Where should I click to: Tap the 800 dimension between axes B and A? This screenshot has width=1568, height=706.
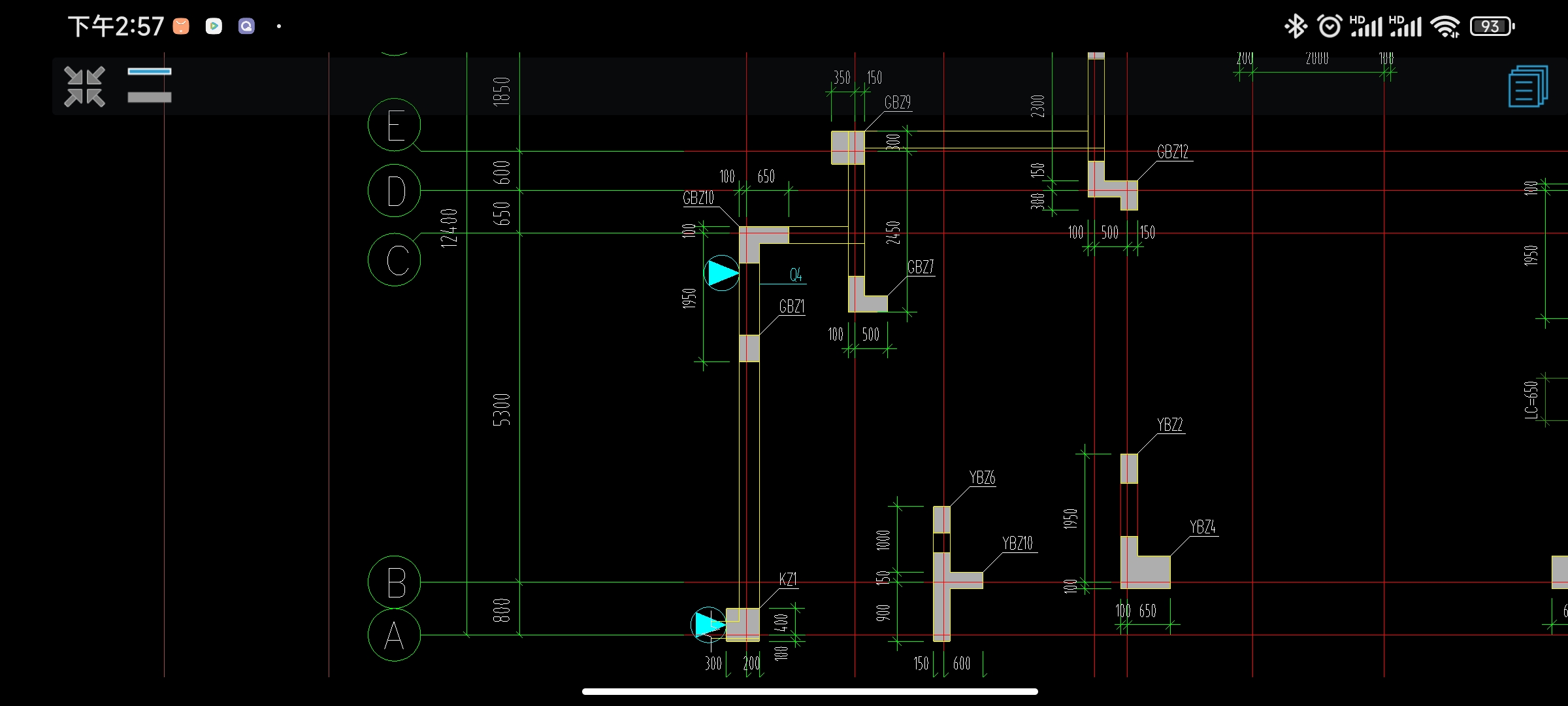(501, 611)
